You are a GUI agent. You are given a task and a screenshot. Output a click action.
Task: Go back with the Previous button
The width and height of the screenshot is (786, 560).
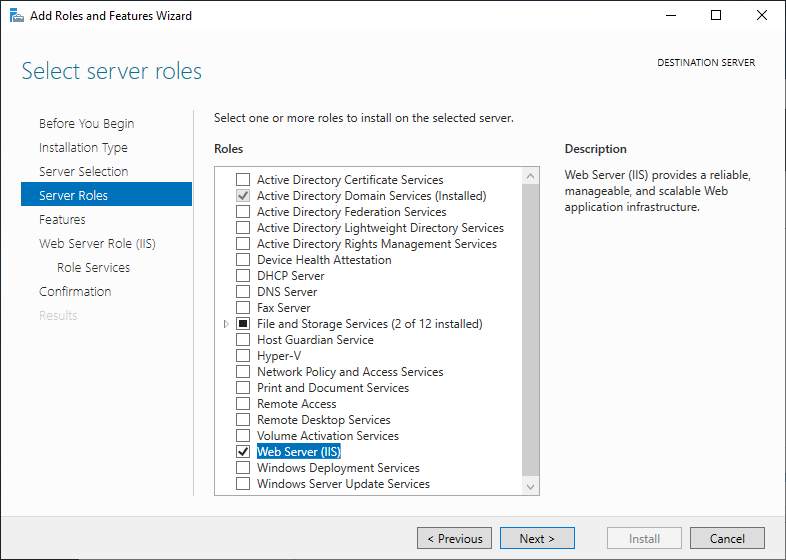454,539
